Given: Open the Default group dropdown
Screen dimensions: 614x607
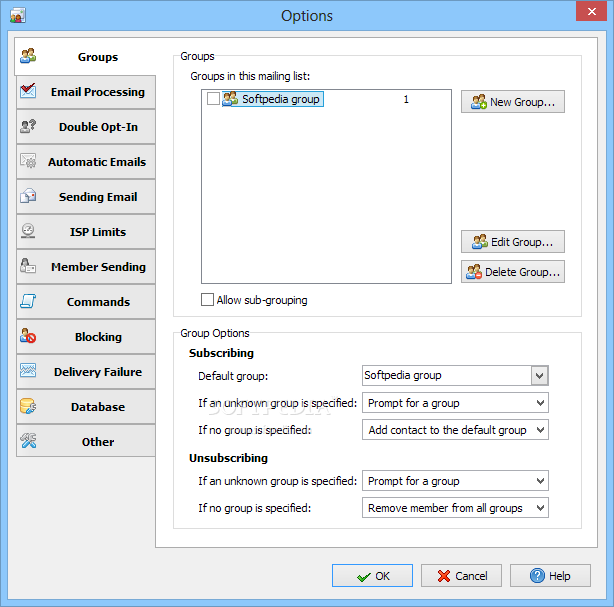Looking at the screenshot, I should tap(540, 376).
